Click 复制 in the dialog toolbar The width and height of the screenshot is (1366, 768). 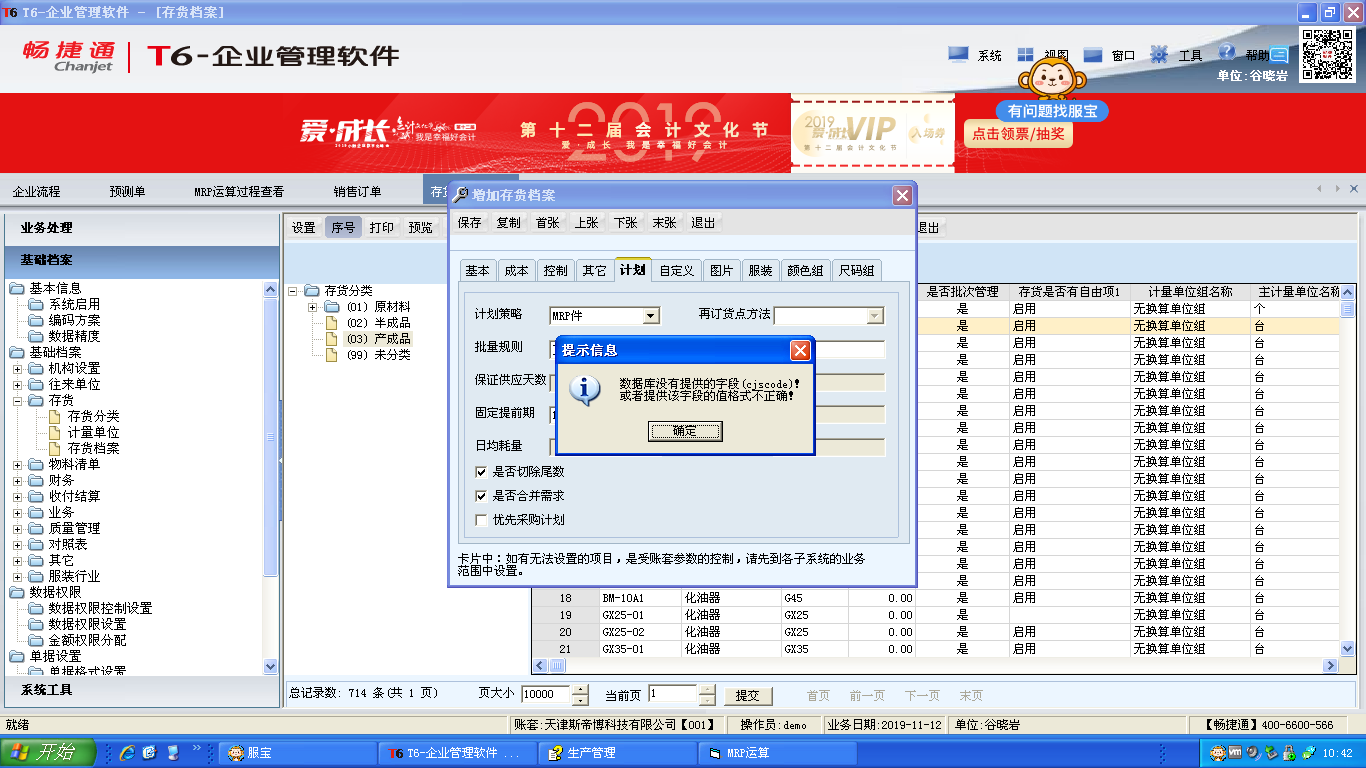click(x=509, y=223)
